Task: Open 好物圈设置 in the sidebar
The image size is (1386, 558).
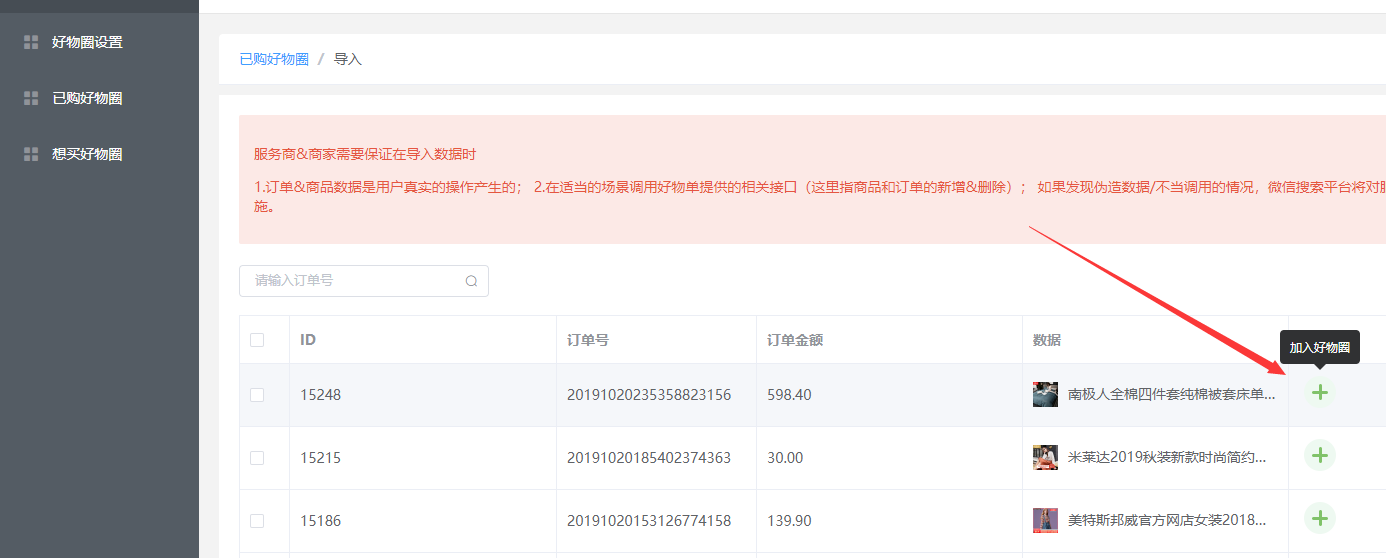Action: (87, 42)
